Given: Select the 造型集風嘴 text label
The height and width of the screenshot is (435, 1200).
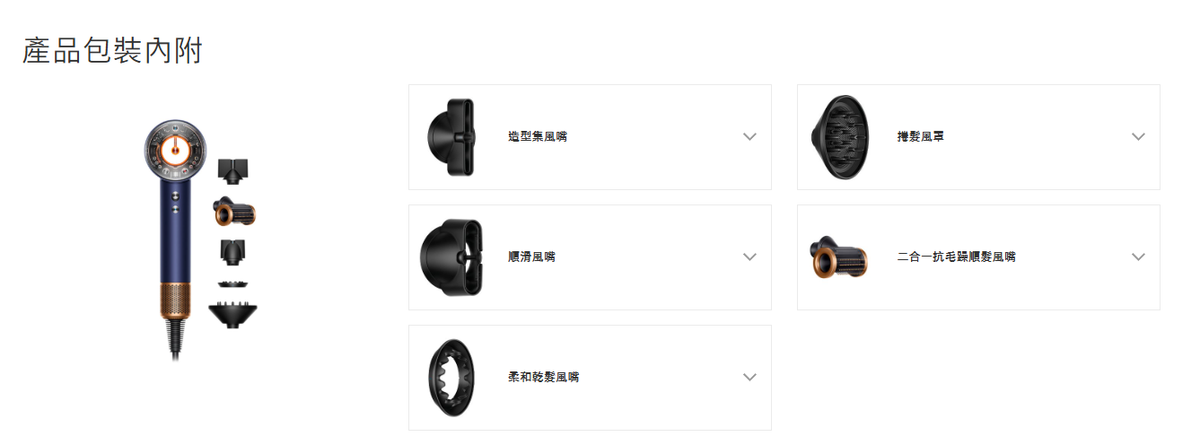Looking at the screenshot, I should pyautogui.click(x=537, y=137).
